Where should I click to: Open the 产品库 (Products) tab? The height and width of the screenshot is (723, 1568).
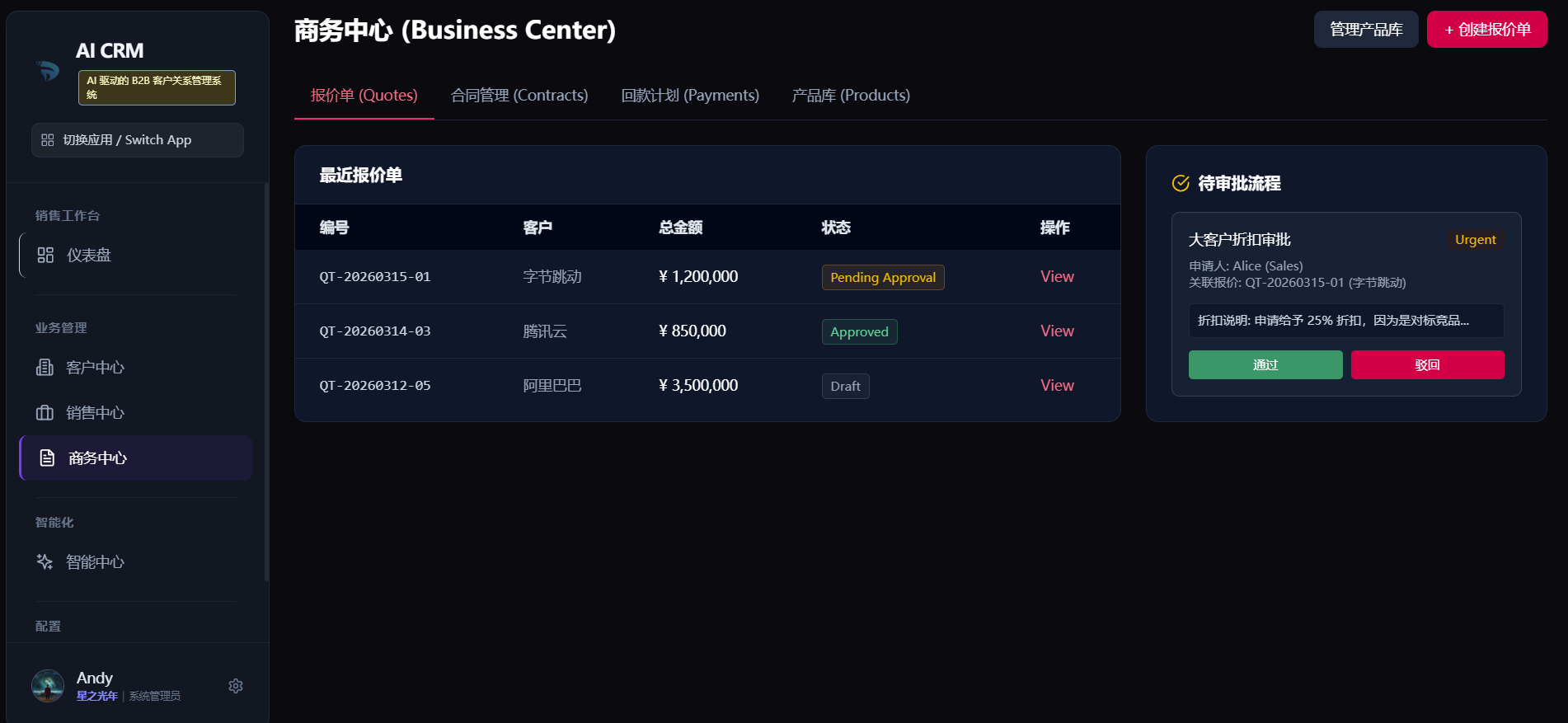pyautogui.click(x=851, y=96)
